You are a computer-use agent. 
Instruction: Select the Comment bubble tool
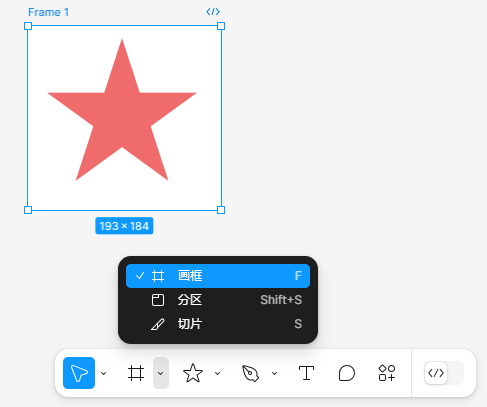click(x=347, y=373)
